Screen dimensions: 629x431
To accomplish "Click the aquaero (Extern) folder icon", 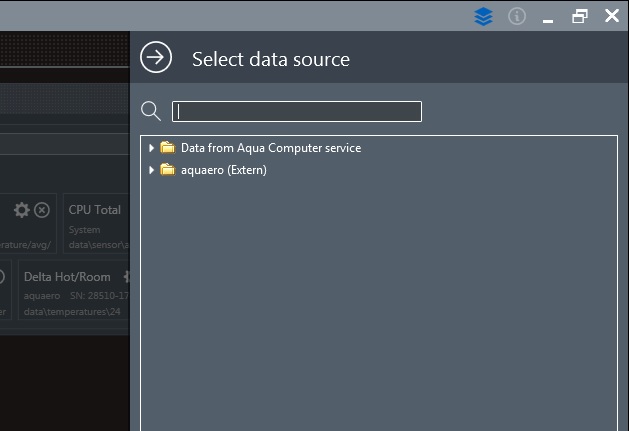I will point(167,170).
